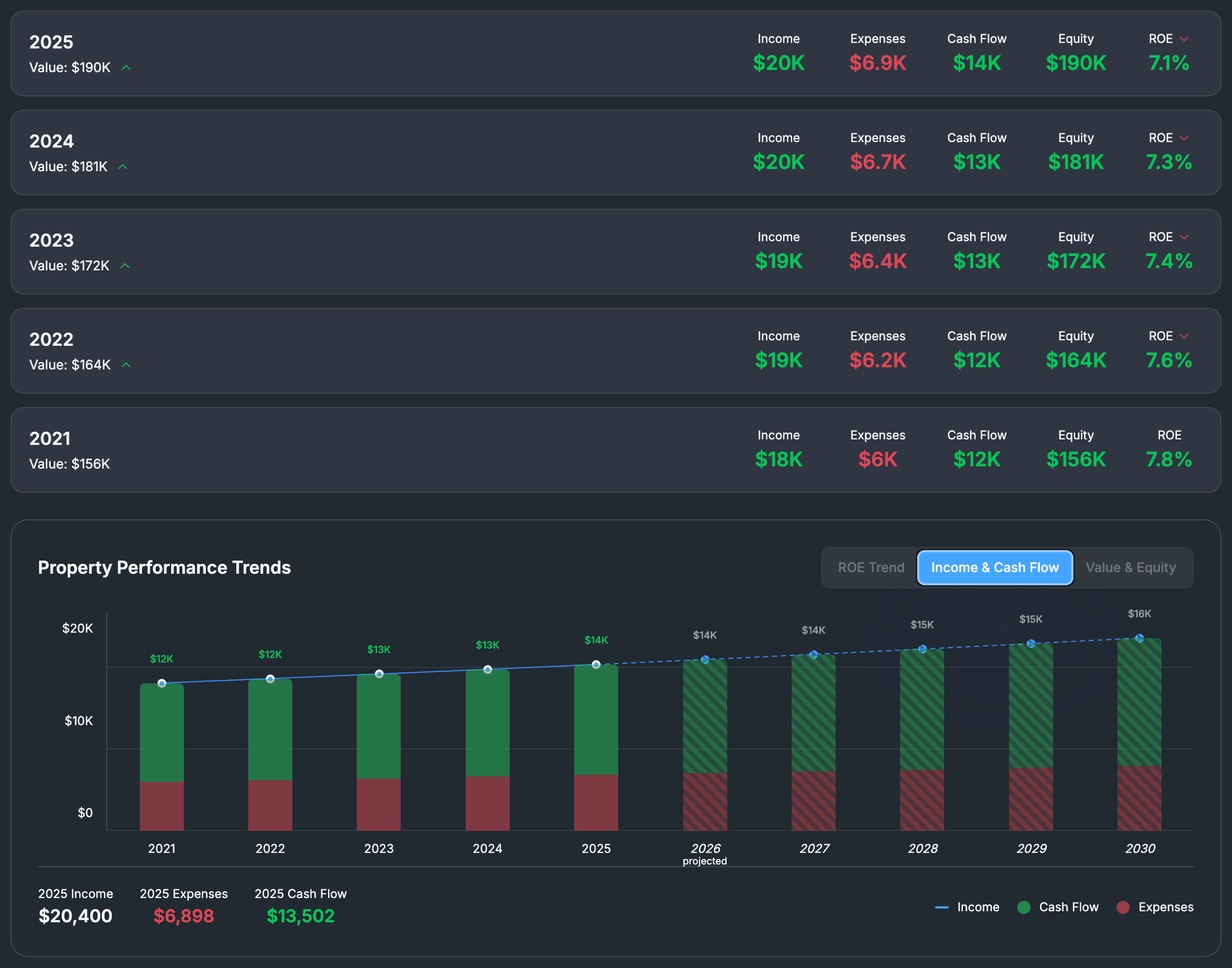Screen dimensions: 1232x968
Task: Expand the 2025 yearly summary card
Action: tap(615, 53)
